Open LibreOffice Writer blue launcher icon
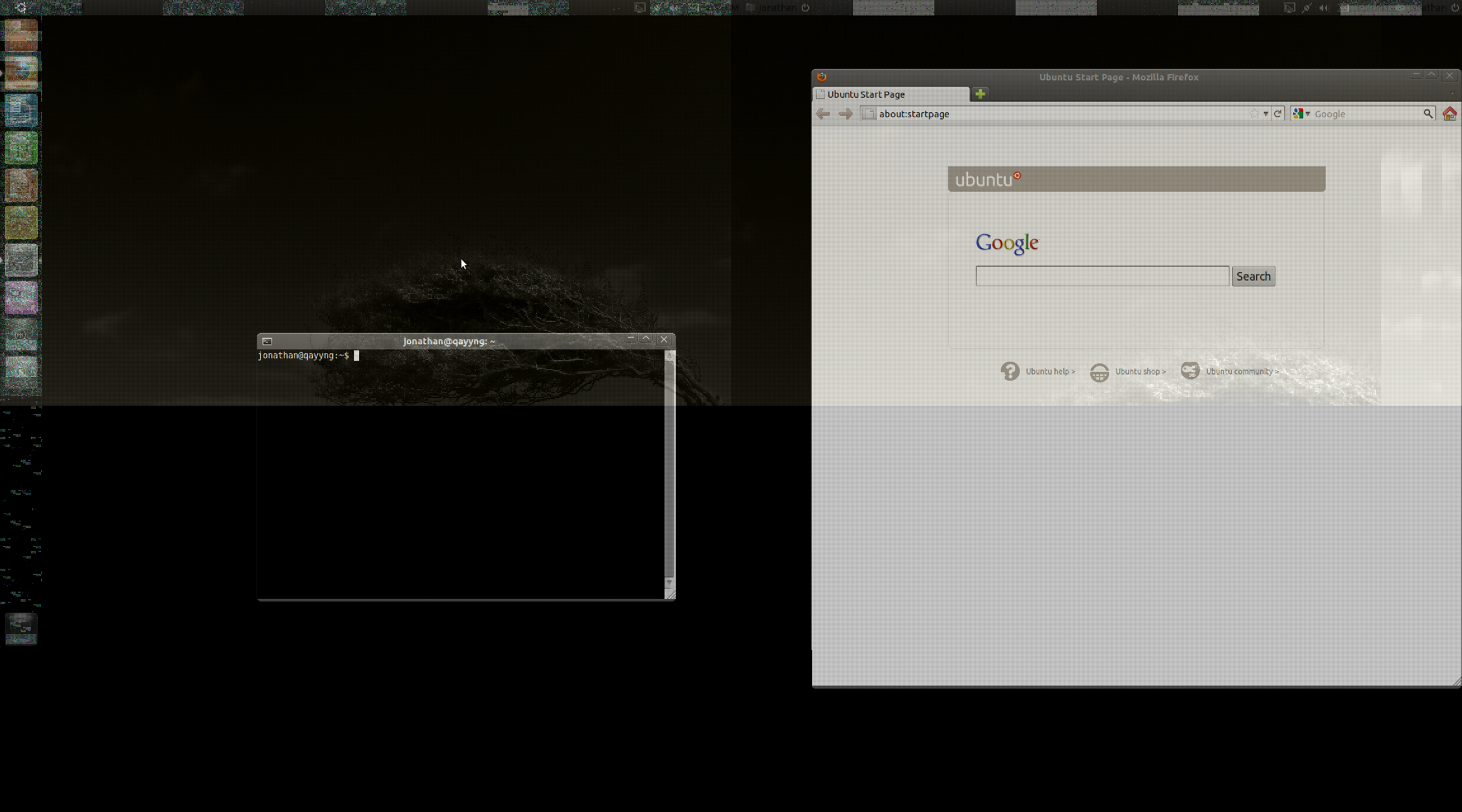Viewport: 1462px width, 812px height. pyautogui.click(x=21, y=110)
